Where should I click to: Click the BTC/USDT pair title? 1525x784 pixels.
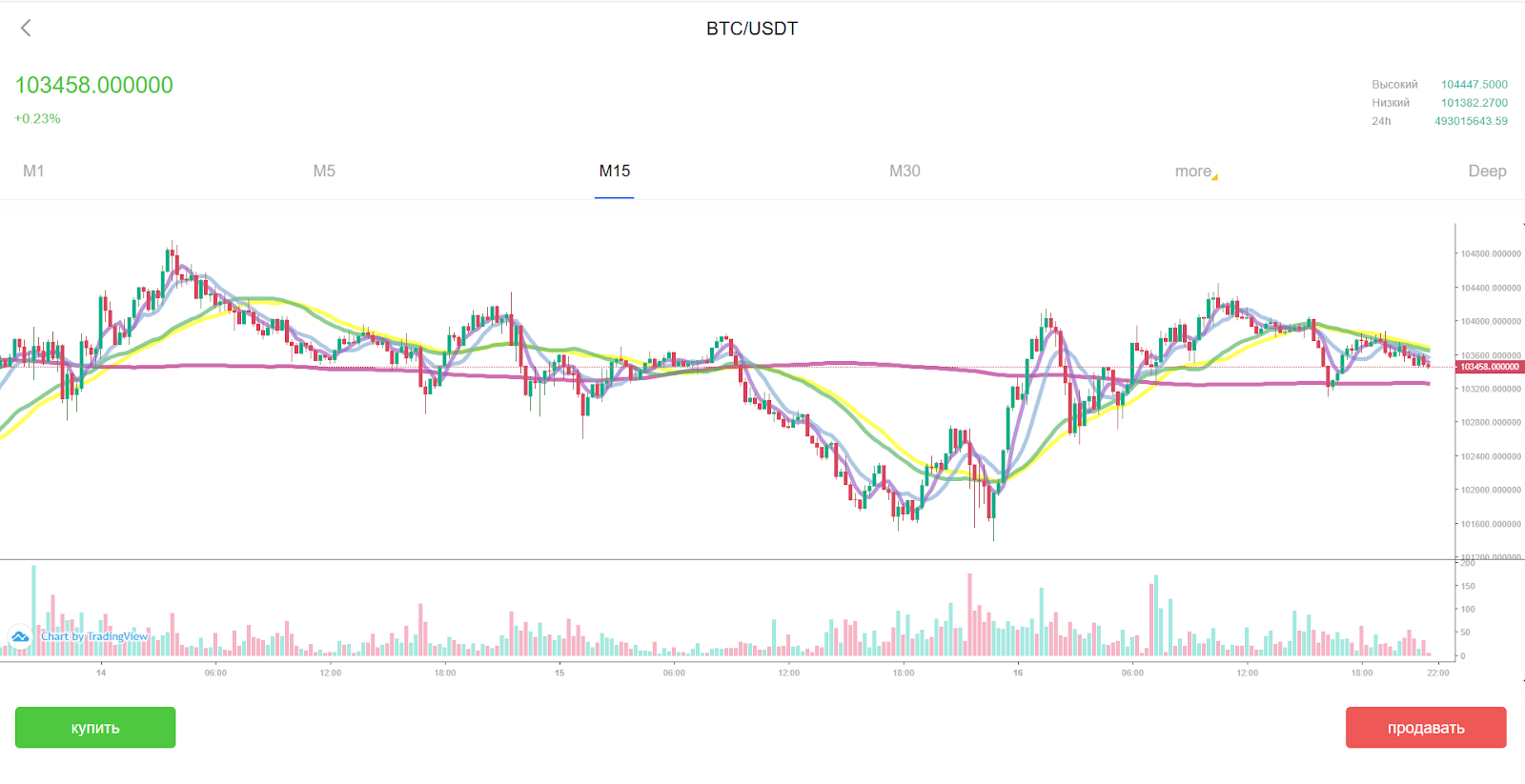(752, 29)
